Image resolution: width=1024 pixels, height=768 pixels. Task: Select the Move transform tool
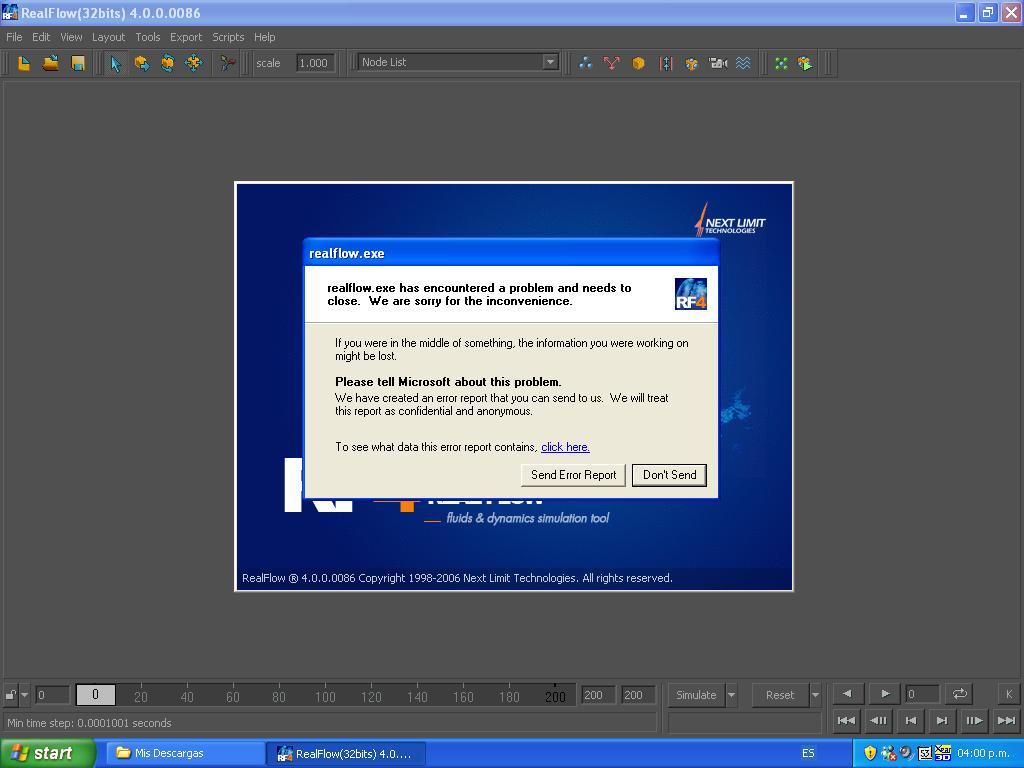click(142, 63)
